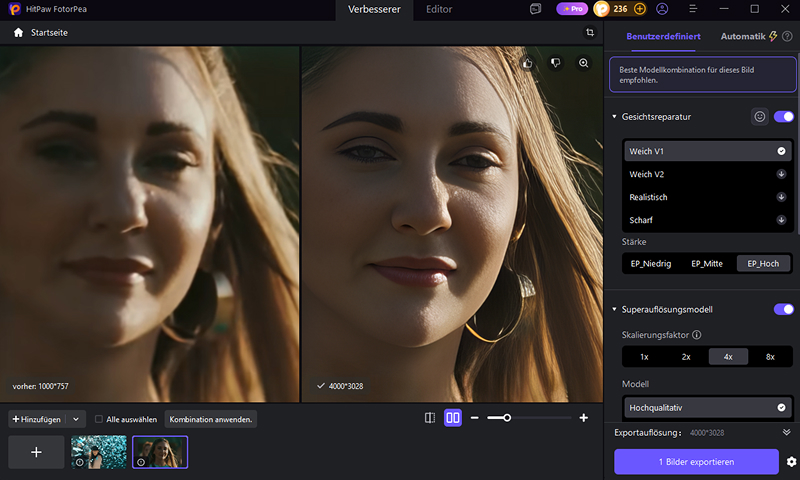The image size is (800, 480).
Task: Set scaling factor to 8x
Action: tap(770, 357)
